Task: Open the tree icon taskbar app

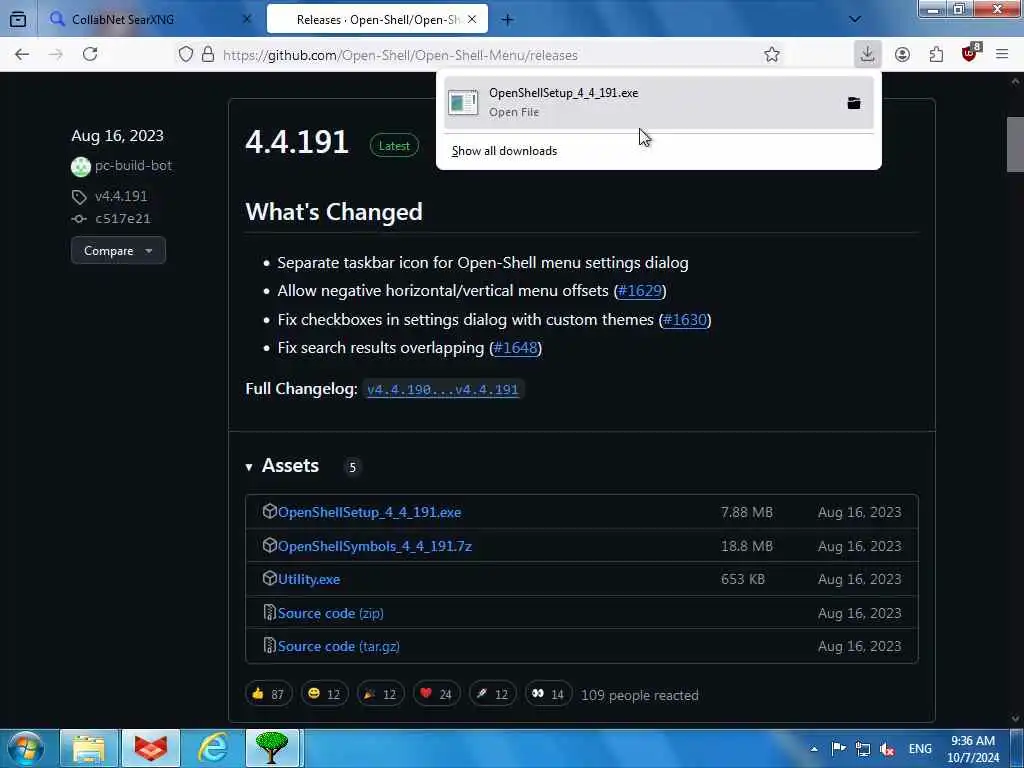Action: [273, 748]
